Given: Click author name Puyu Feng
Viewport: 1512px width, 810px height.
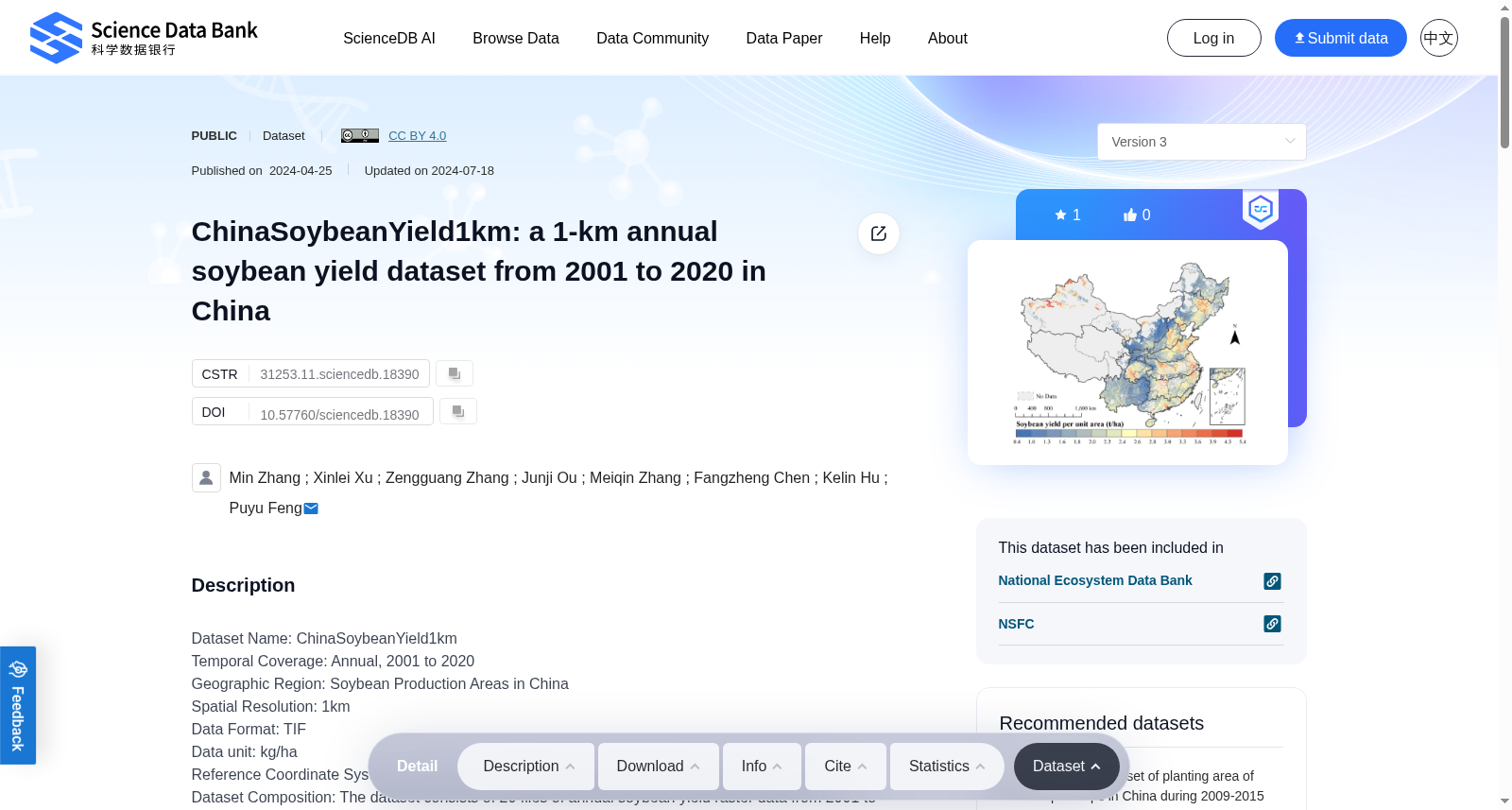Looking at the screenshot, I should (266, 508).
